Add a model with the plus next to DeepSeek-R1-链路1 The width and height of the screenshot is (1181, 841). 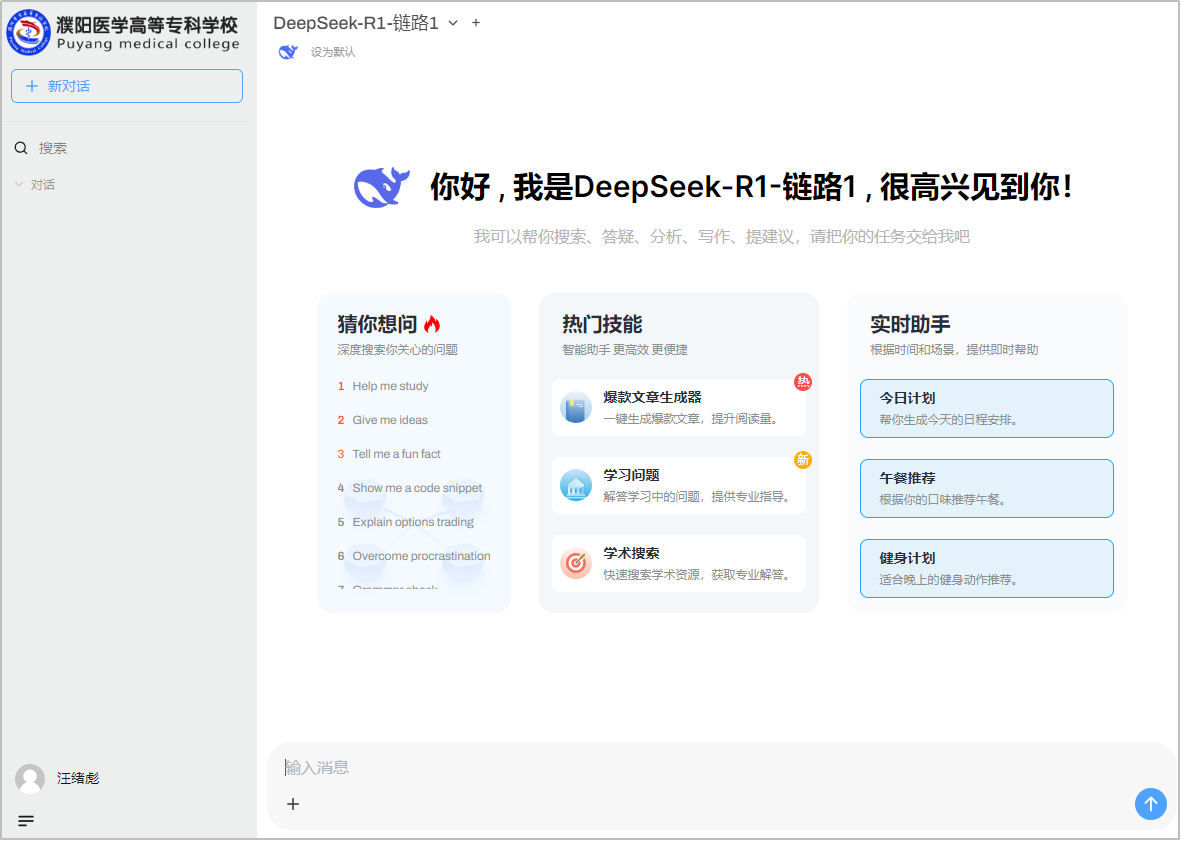[x=476, y=23]
